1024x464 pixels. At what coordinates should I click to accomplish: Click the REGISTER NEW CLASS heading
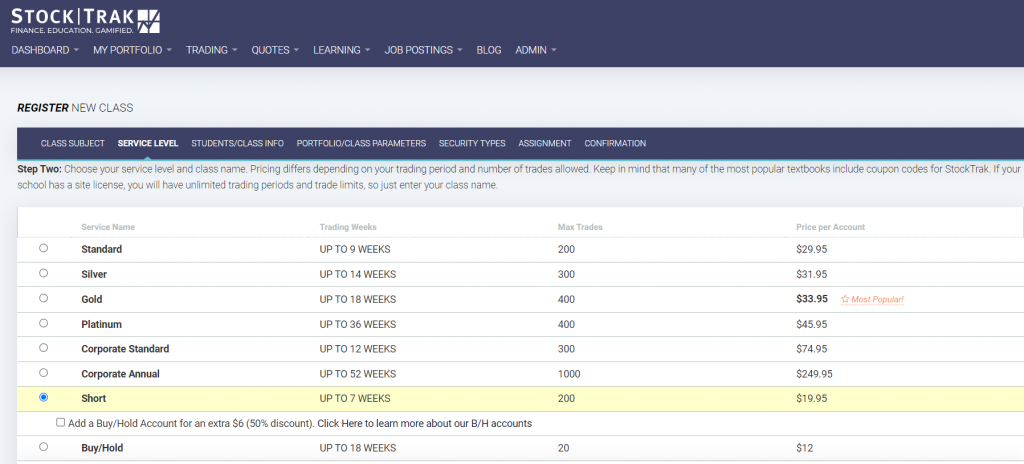point(75,108)
